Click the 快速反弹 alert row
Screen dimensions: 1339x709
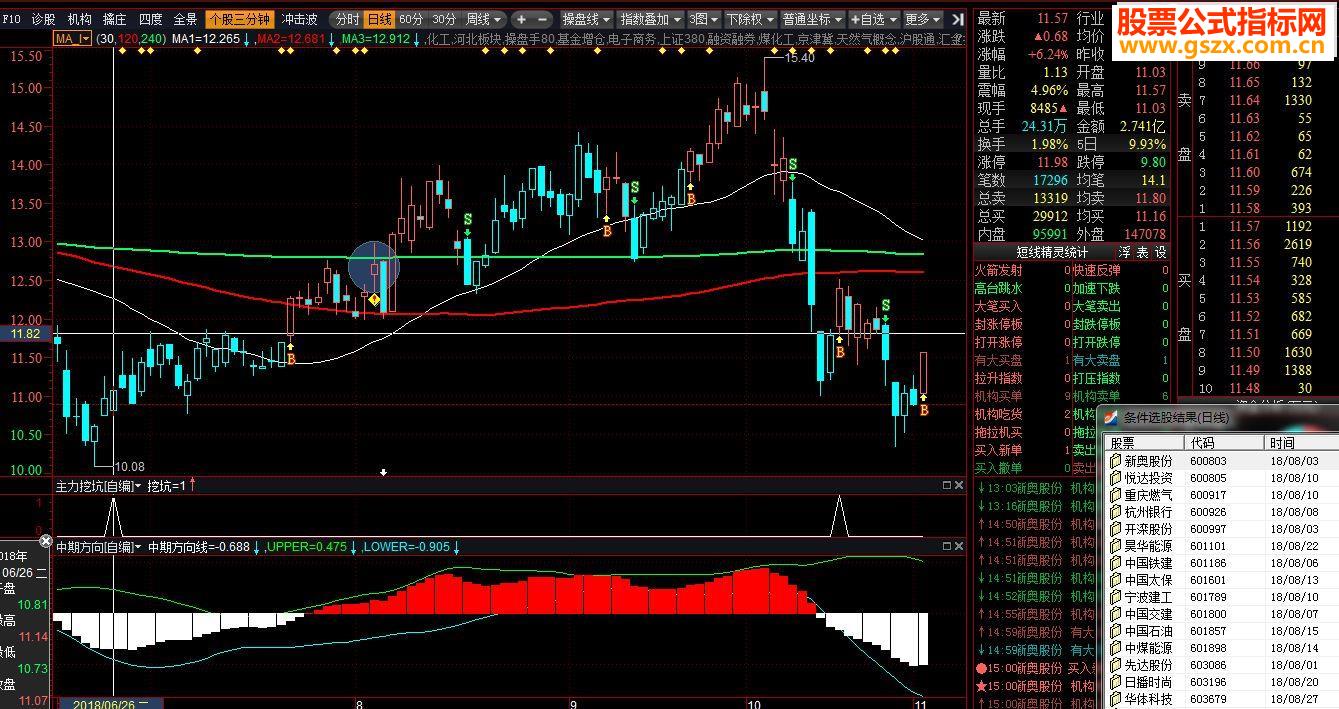[1120, 270]
